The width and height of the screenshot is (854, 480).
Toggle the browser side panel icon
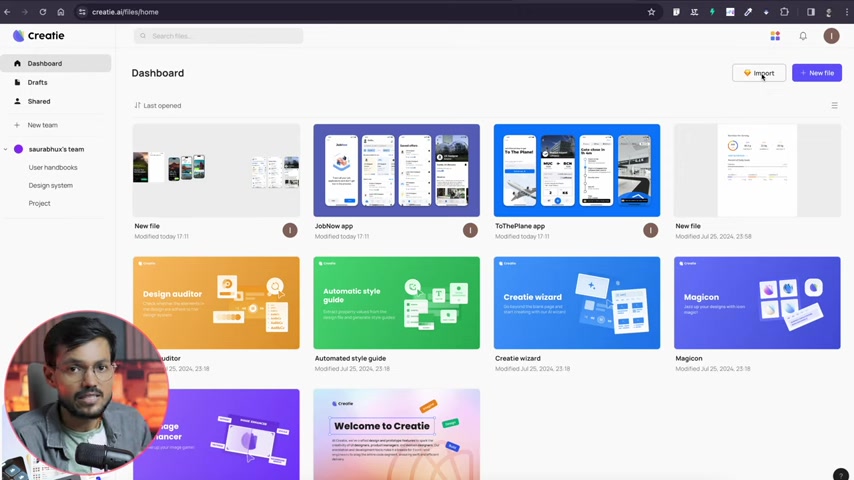click(811, 12)
